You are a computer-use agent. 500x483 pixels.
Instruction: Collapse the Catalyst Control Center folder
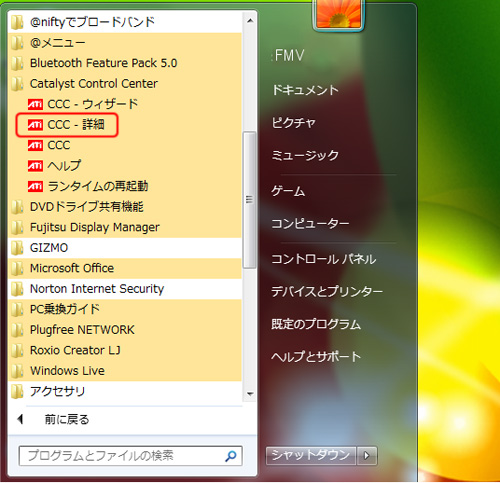(125, 84)
